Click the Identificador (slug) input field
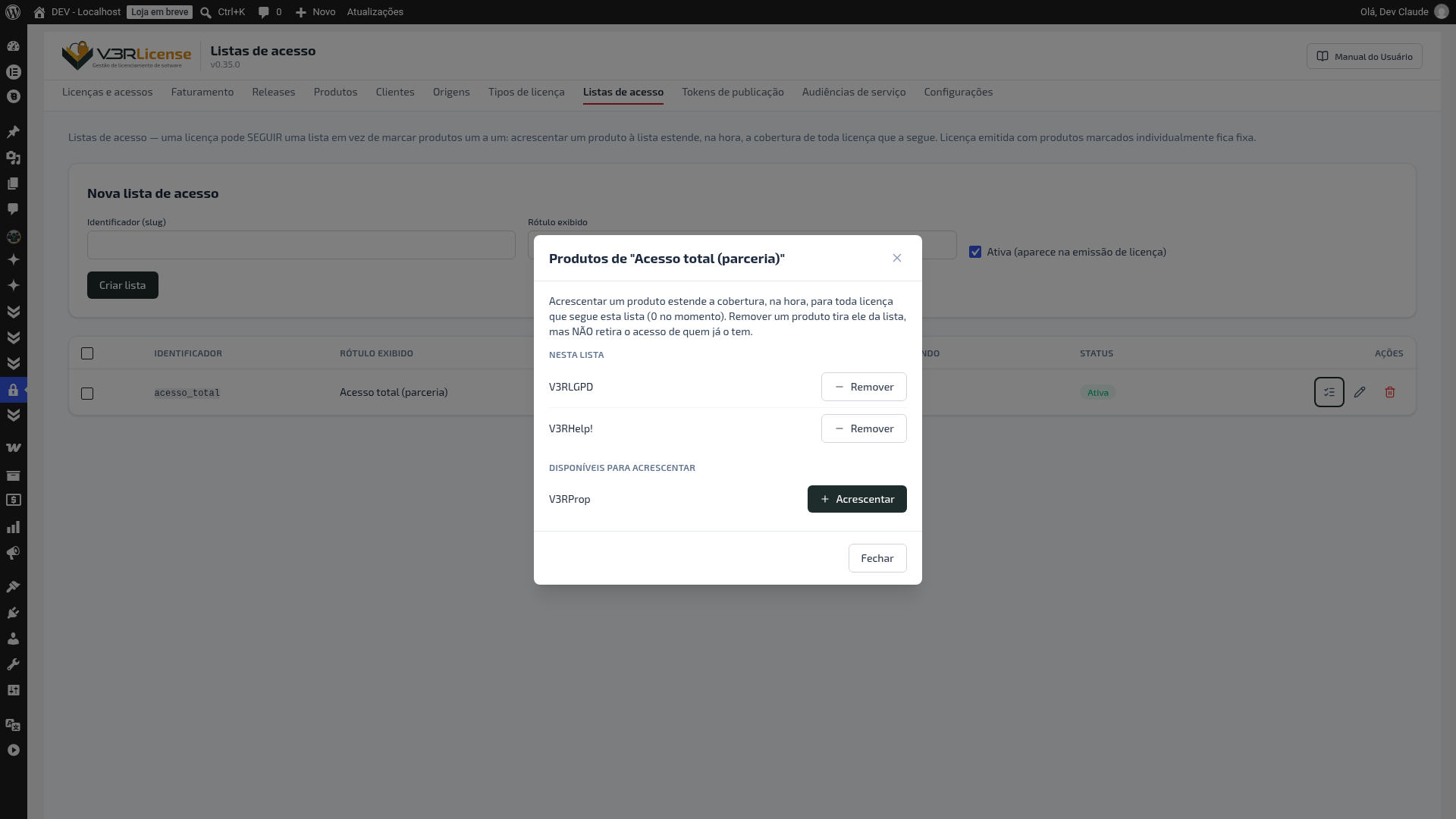Viewport: 1456px width, 819px height. tap(301, 245)
